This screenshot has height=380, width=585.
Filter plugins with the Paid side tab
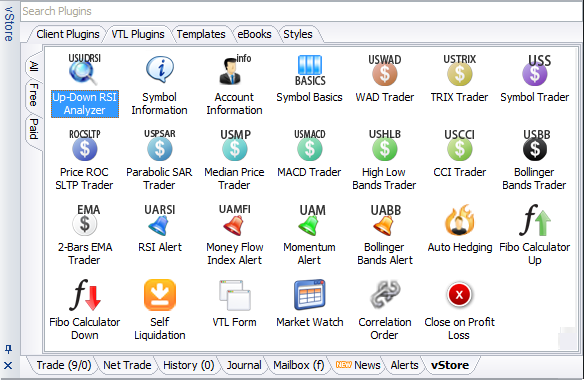pos(34,129)
